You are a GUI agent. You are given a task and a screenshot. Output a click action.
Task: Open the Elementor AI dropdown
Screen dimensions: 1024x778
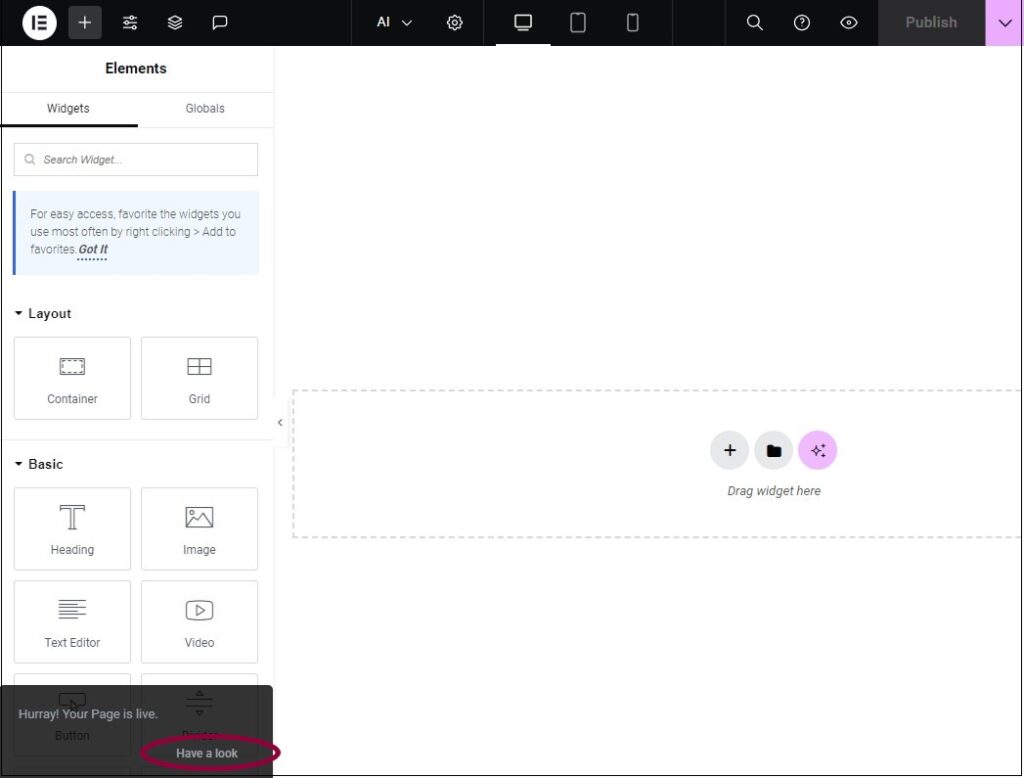pyautogui.click(x=392, y=22)
